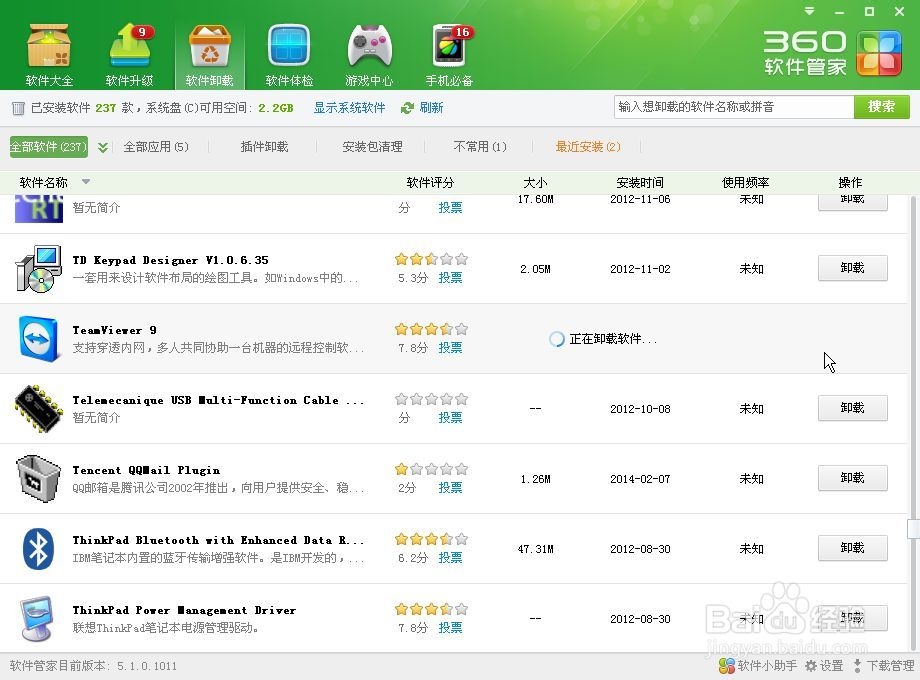Screen dimensions: 920x680
Task: Vote via 投票 for Tencent QQMail Plugin
Action: [x=450, y=488]
